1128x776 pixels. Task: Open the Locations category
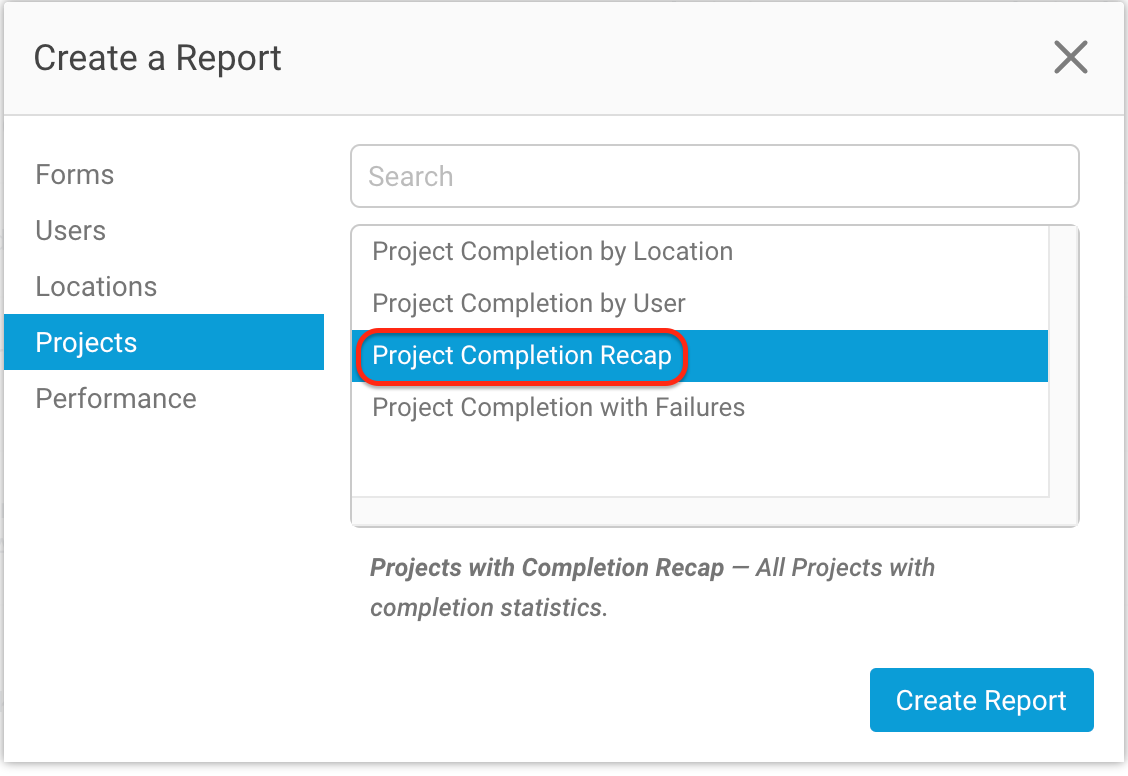pyautogui.click(x=96, y=286)
